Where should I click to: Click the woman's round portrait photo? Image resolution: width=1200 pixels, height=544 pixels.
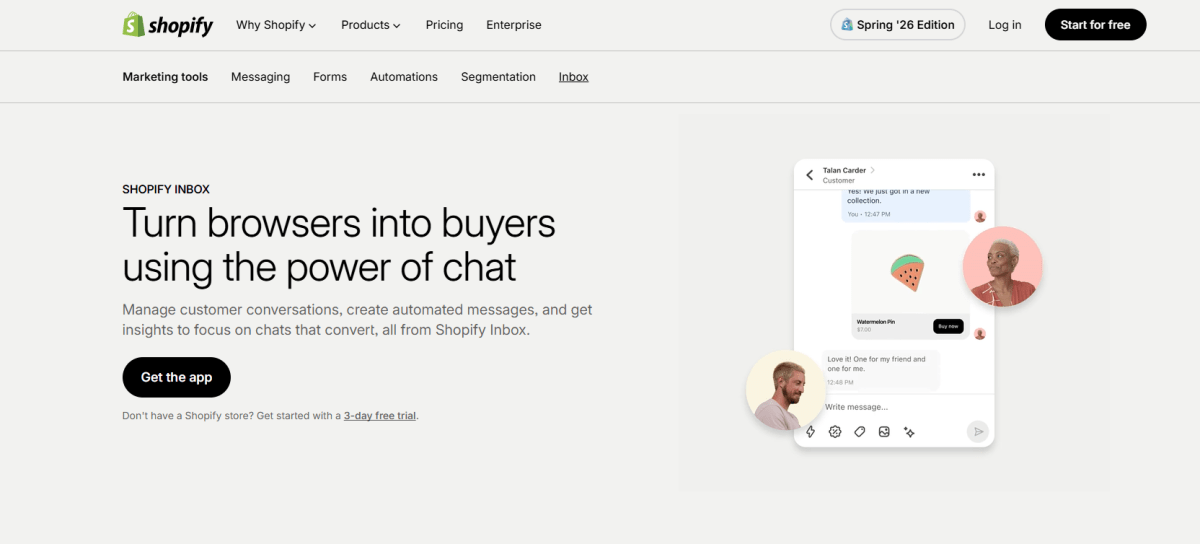(x=1003, y=267)
